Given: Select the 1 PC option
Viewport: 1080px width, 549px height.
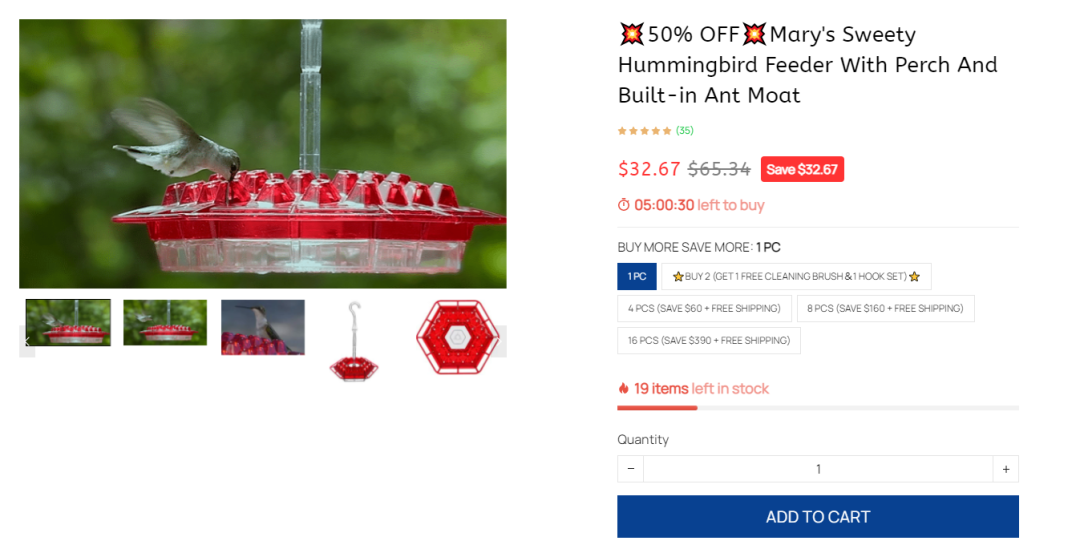Looking at the screenshot, I should pos(637,277).
